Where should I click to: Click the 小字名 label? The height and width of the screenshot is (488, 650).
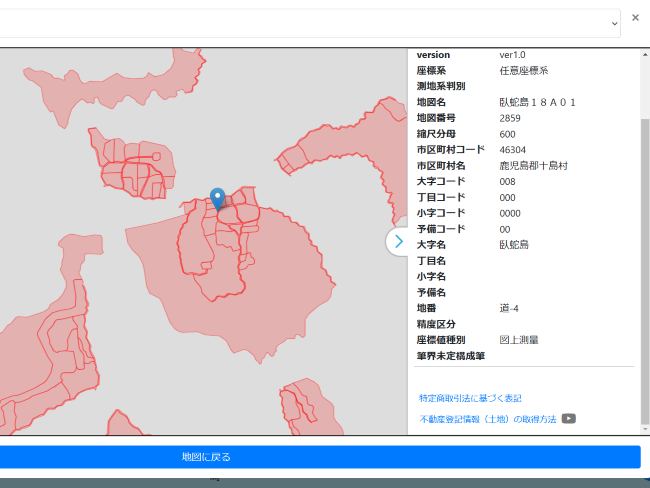tap(431, 277)
